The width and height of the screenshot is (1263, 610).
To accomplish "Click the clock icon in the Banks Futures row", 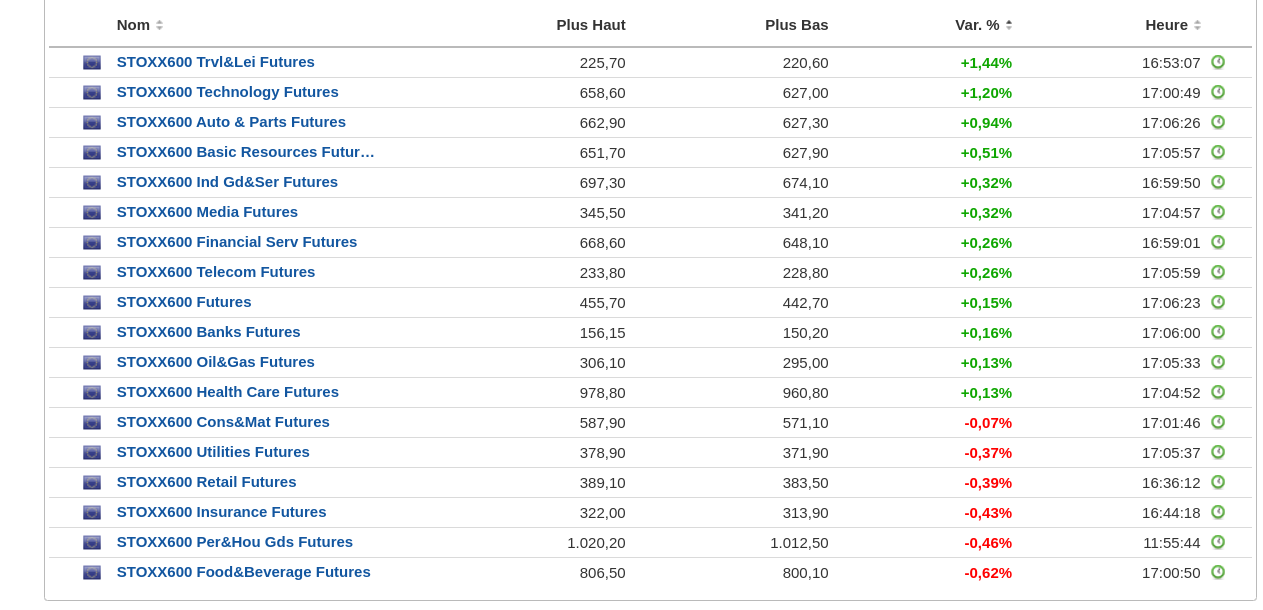I will 1217,332.
